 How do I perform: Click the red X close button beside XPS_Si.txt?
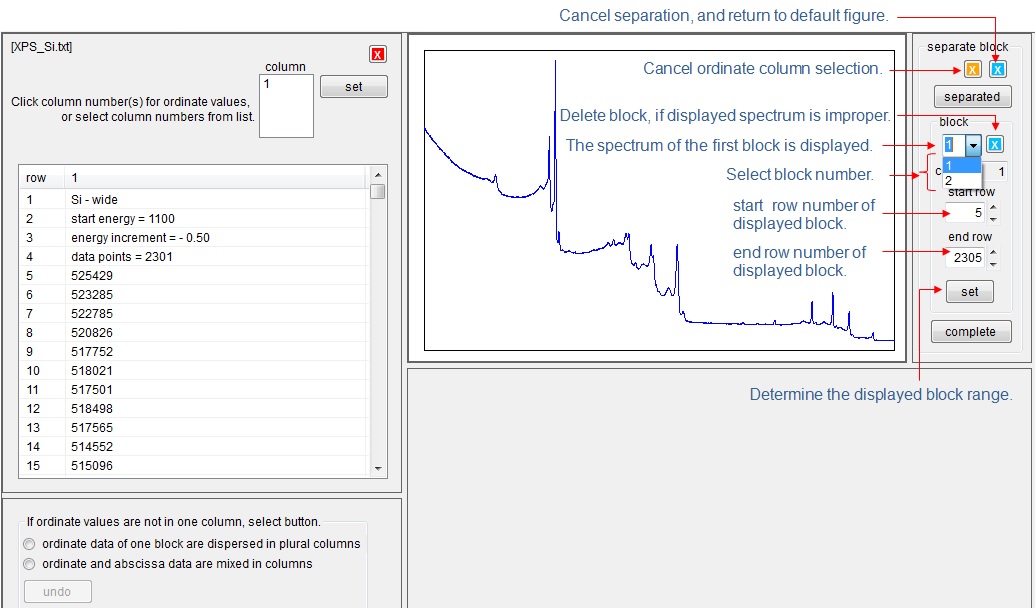[378, 54]
